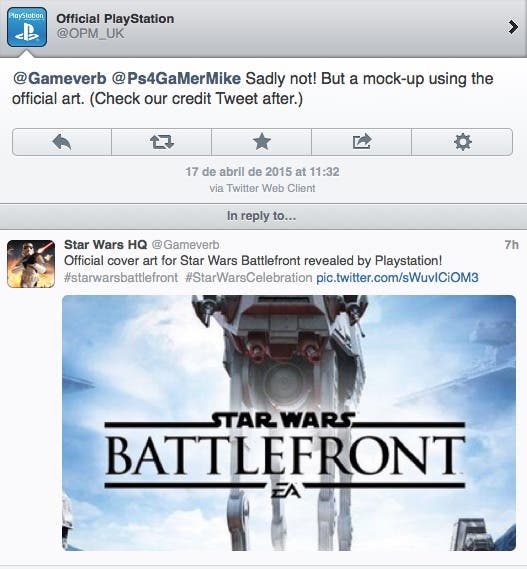
Task: Retweet using the retweet arrows icon
Action: point(162,142)
